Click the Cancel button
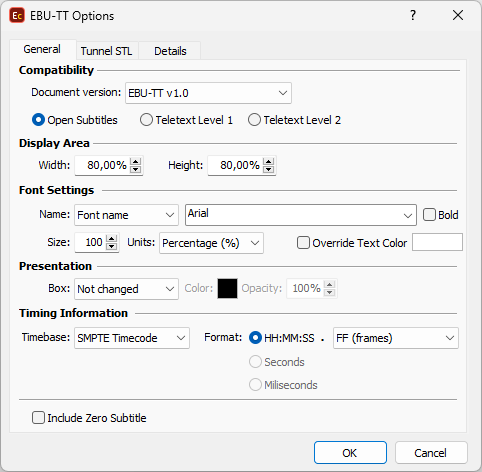This screenshot has width=482, height=472. (431, 453)
